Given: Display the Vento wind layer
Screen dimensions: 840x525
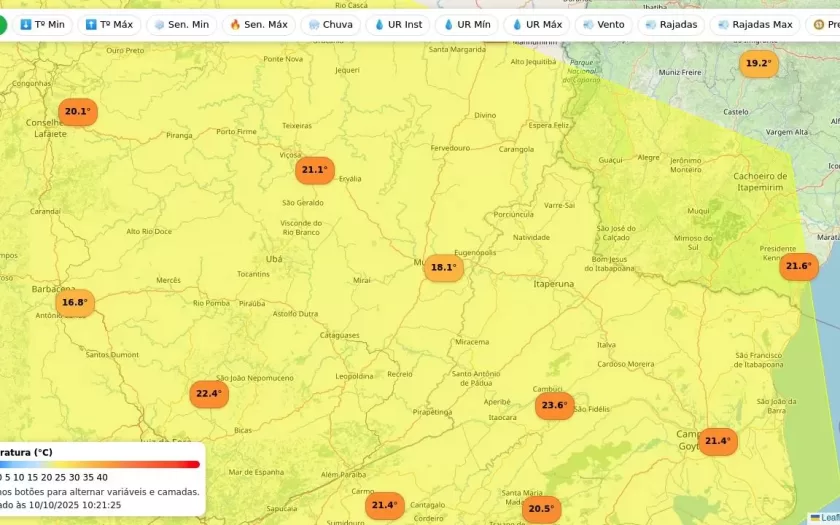Looking at the screenshot, I should 604,25.
